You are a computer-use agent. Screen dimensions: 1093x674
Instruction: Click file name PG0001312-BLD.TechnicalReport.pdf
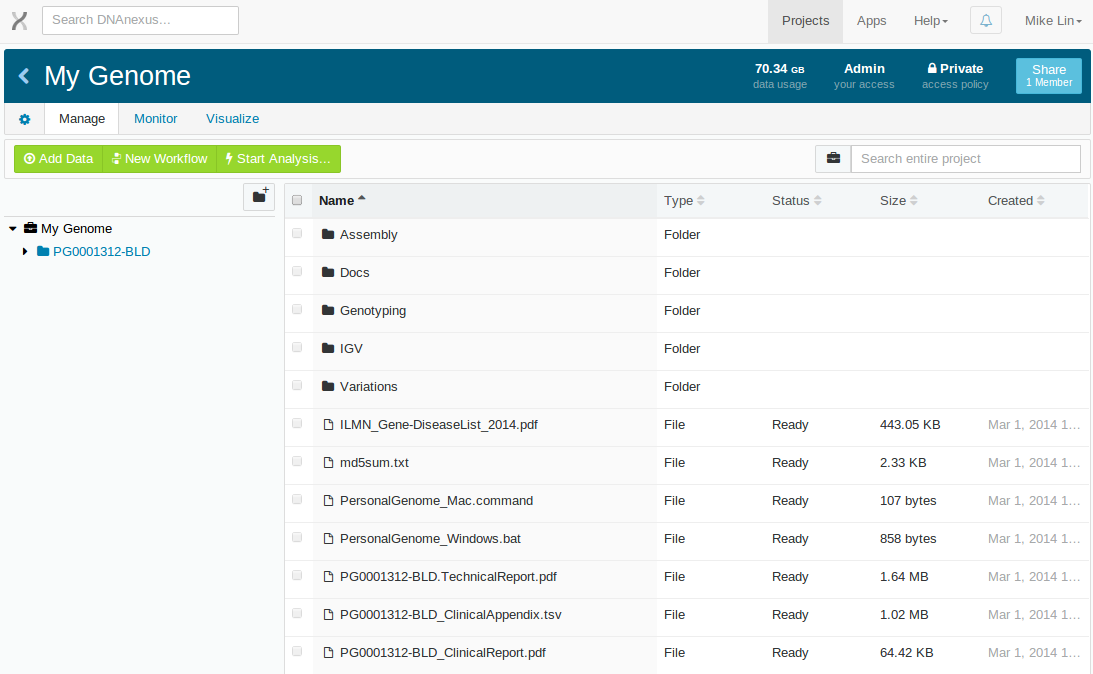pos(448,577)
